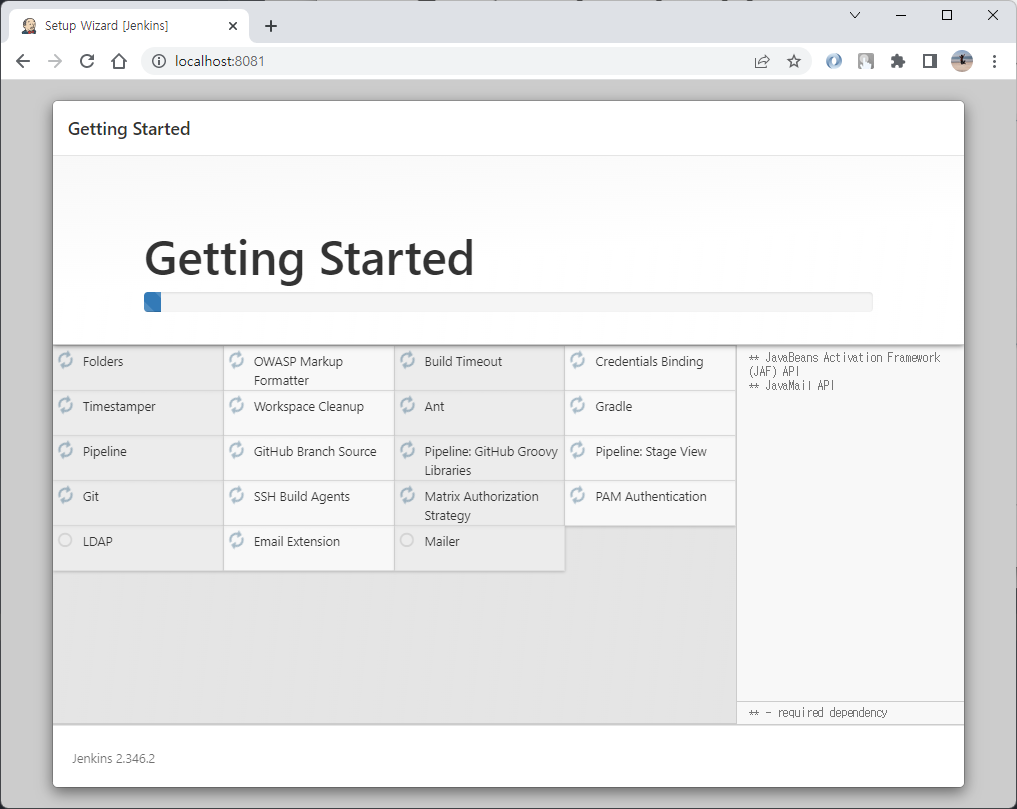Click the GitHub Branch Source label

315,452
